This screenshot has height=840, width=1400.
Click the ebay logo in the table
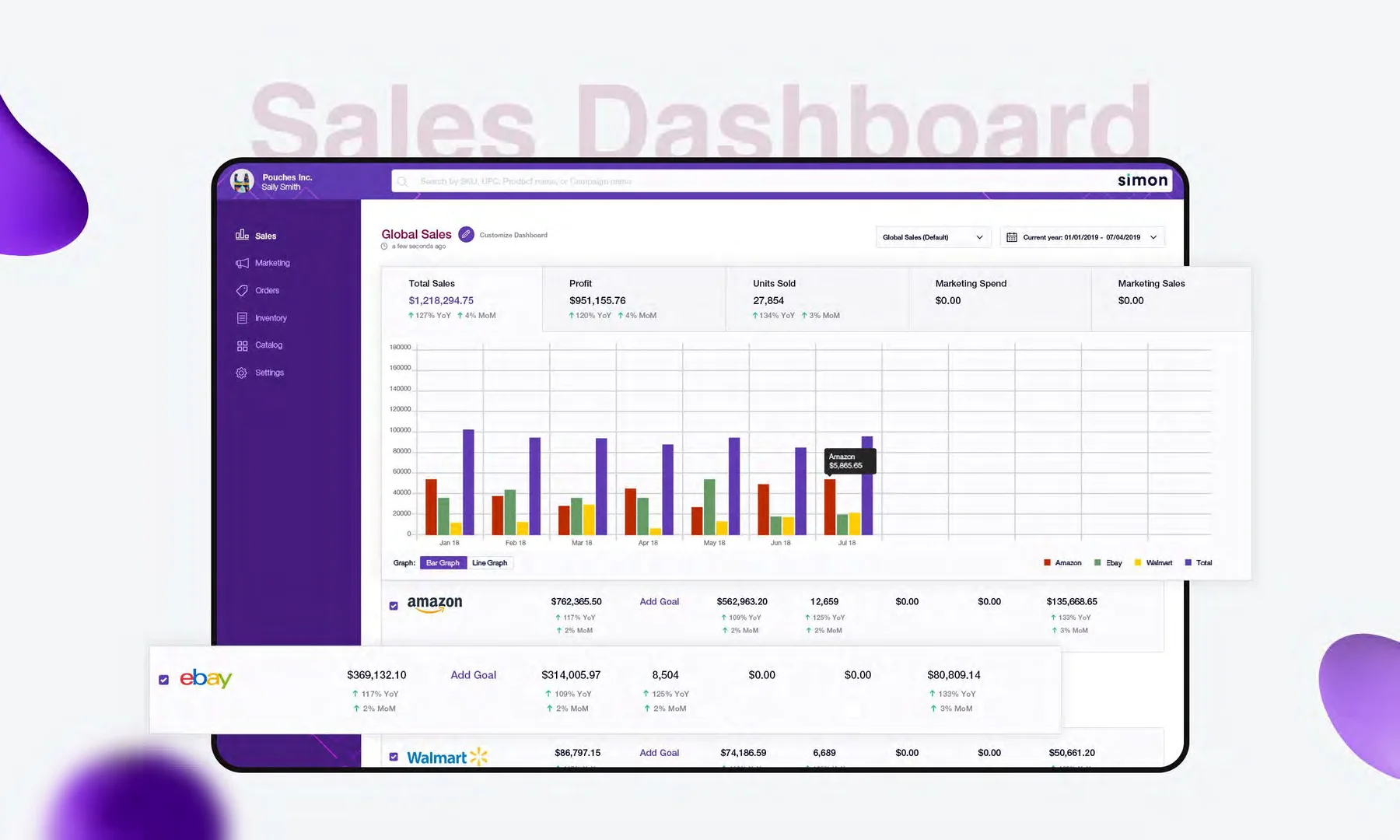pyautogui.click(x=206, y=678)
